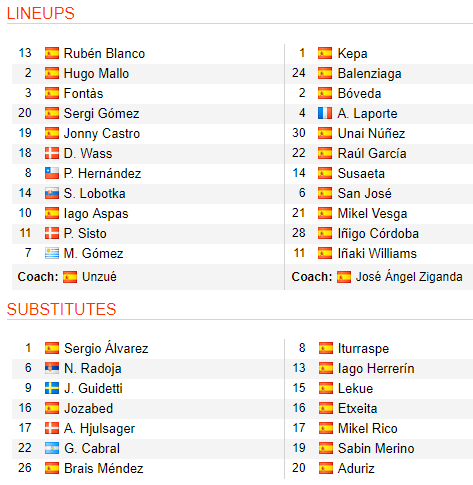The image size is (473, 485).
Task: Open coach José Ángel Ziganda profile
Action: pyautogui.click(x=409, y=277)
